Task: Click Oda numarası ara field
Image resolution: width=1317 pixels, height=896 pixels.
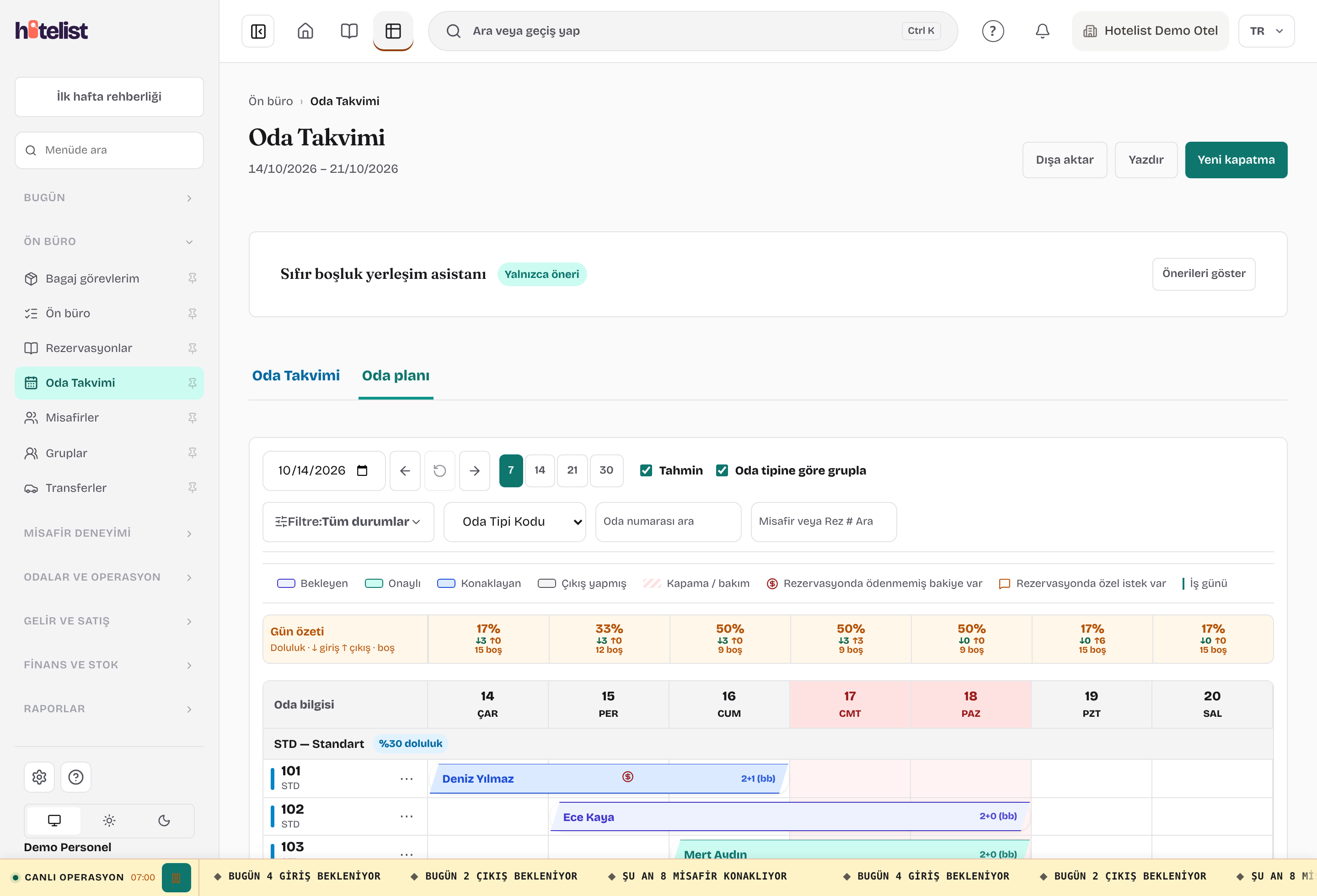Action: [668, 522]
